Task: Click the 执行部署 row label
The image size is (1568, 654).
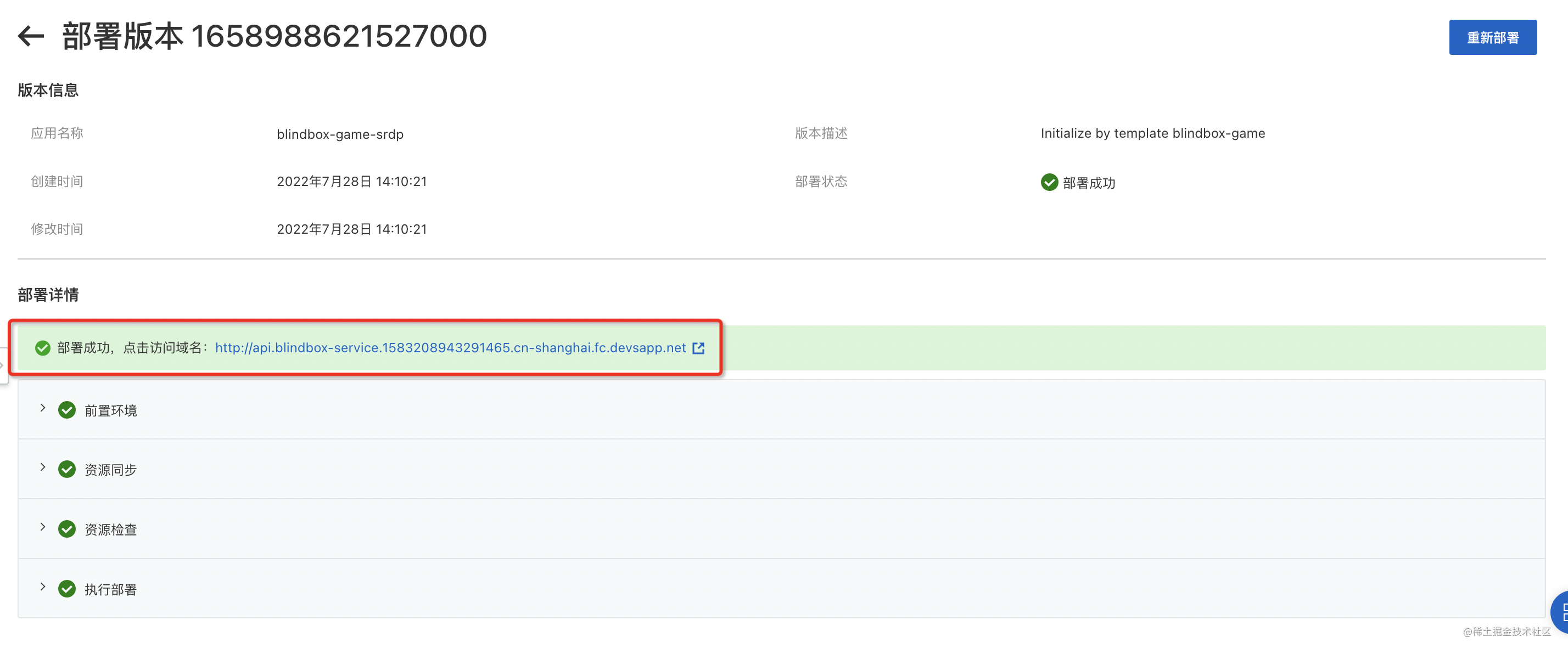Action: click(111, 589)
